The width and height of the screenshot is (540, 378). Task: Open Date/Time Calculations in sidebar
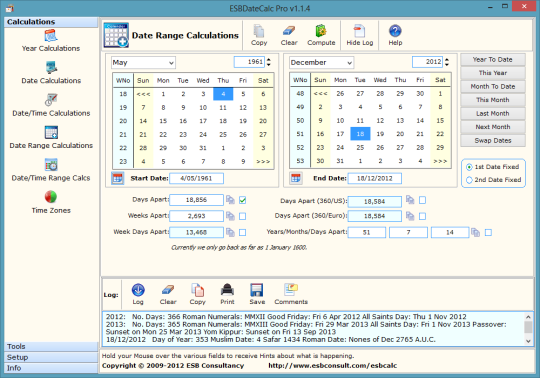click(51, 105)
